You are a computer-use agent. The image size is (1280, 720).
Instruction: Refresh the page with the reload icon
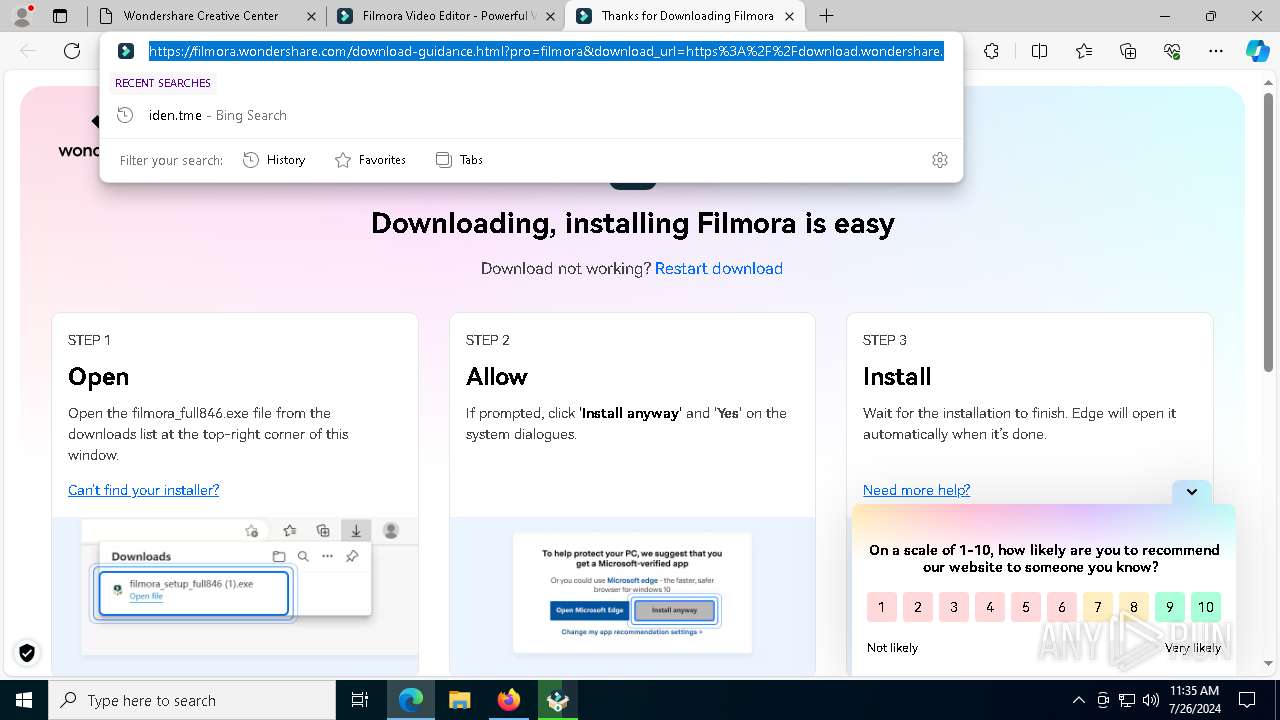(x=72, y=51)
